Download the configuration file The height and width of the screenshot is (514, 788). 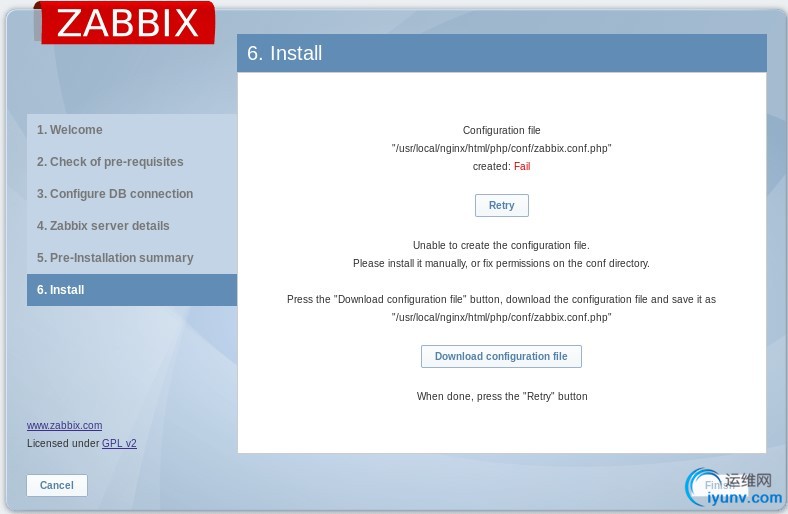coord(501,356)
